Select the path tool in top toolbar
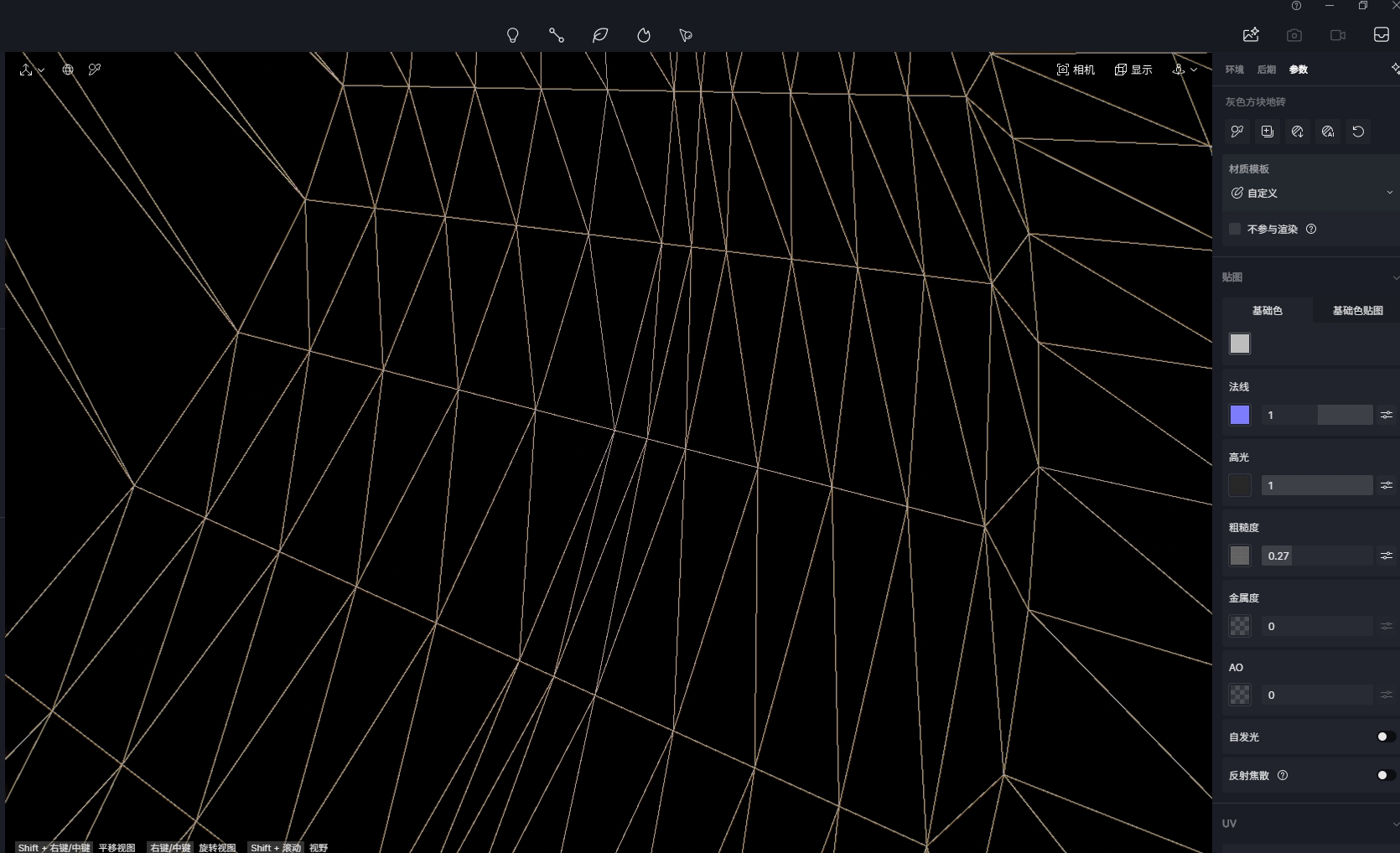 coord(556,35)
